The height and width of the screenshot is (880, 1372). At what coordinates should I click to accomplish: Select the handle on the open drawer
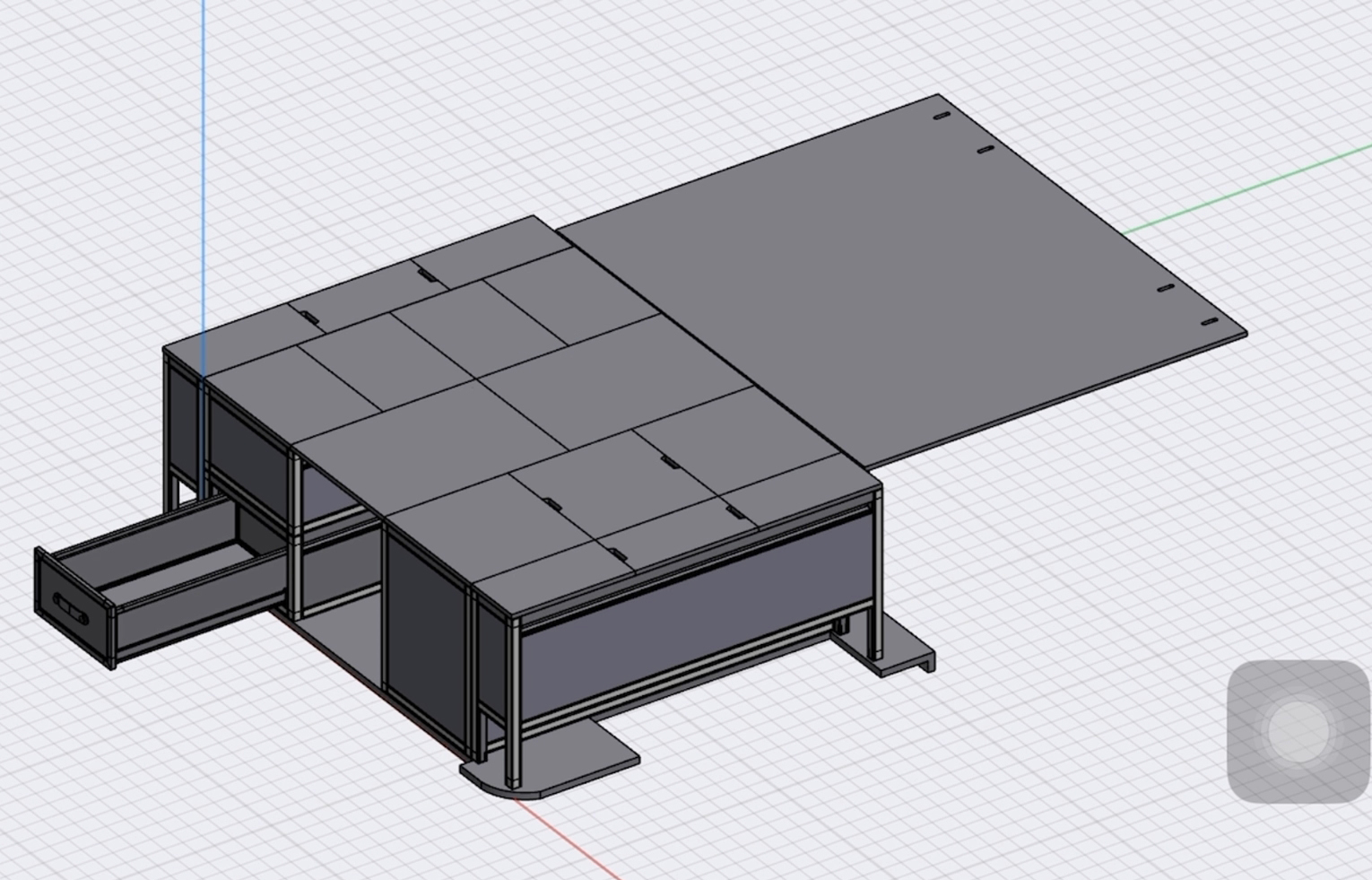71,607
